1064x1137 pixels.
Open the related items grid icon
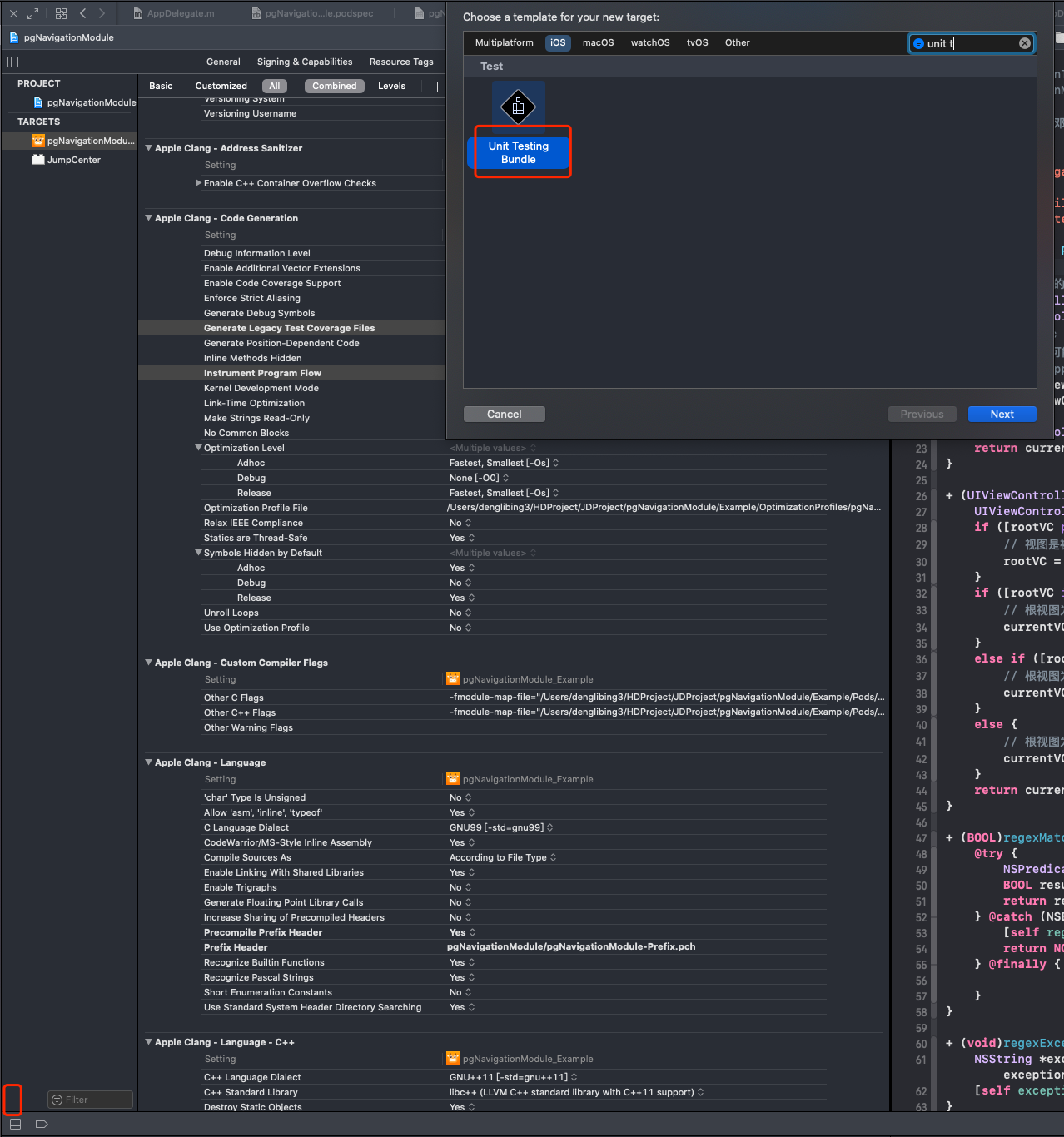[61, 13]
